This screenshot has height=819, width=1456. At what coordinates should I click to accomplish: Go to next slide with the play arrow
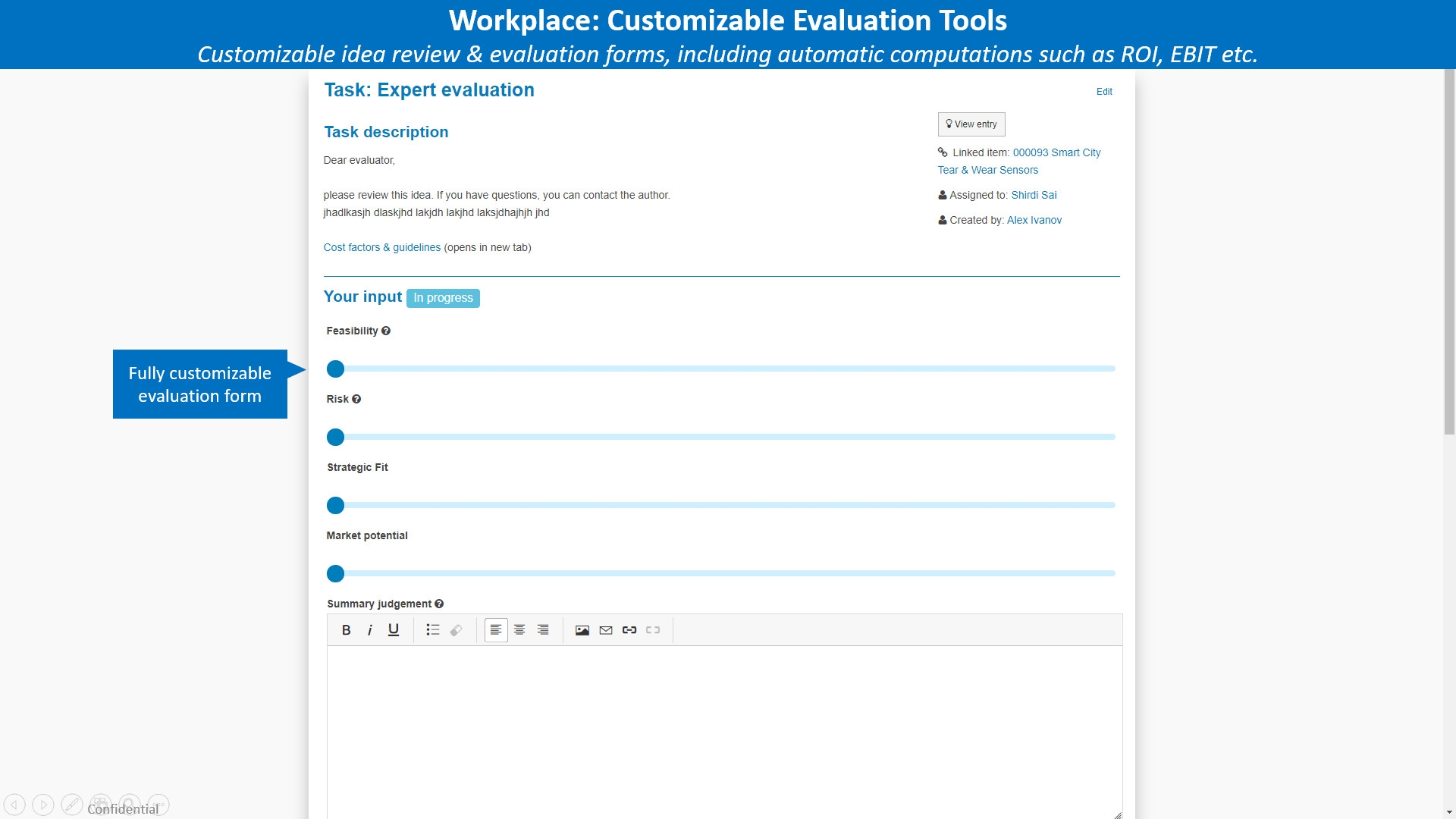tap(43, 805)
